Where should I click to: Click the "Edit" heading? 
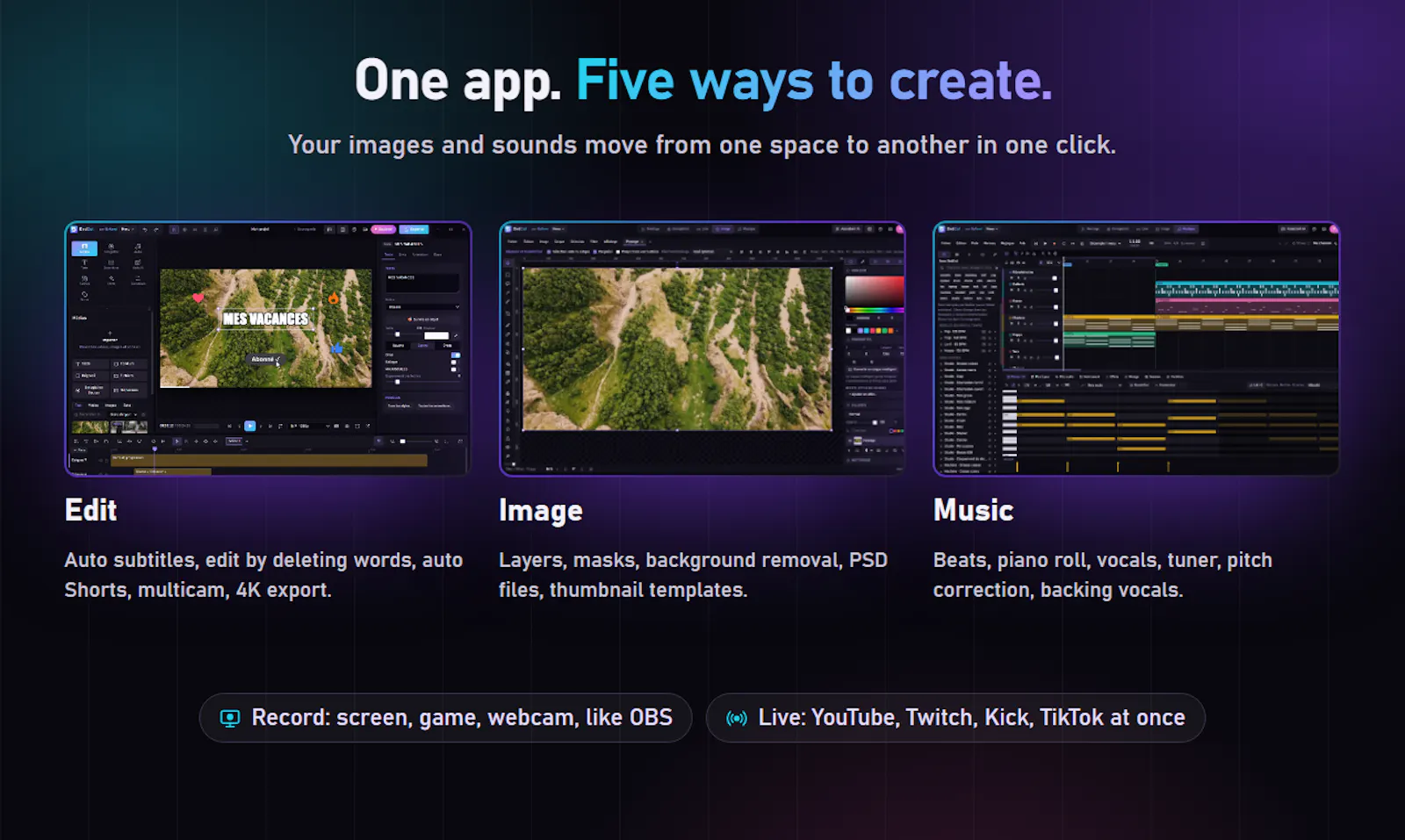pyautogui.click(x=90, y=510)
